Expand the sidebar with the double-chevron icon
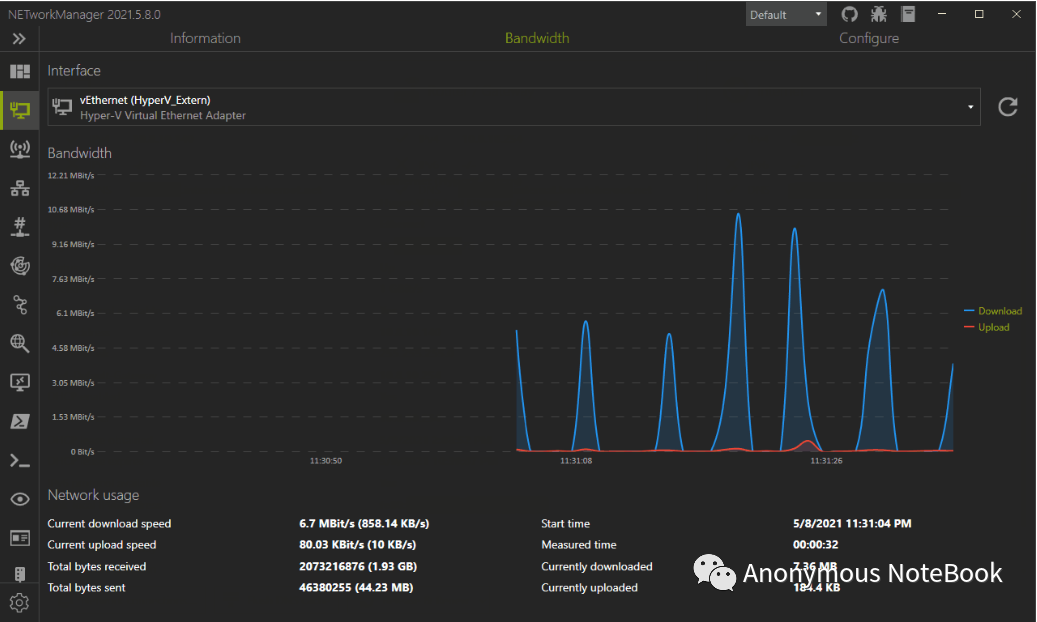 19,38
